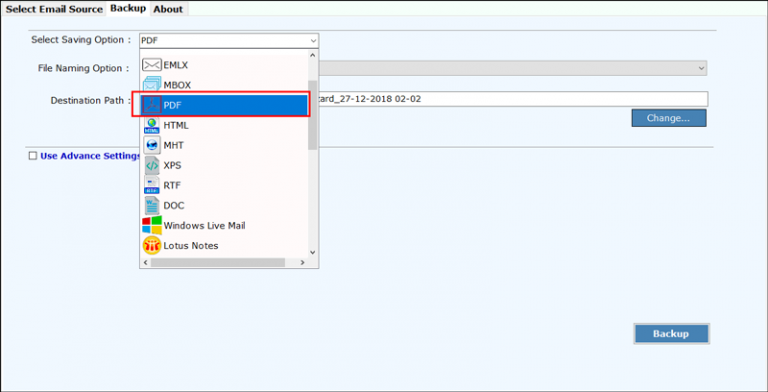768x392 pixels.
Task: Collapse the Select Saving Option dropdown
Action: [313, 41]
